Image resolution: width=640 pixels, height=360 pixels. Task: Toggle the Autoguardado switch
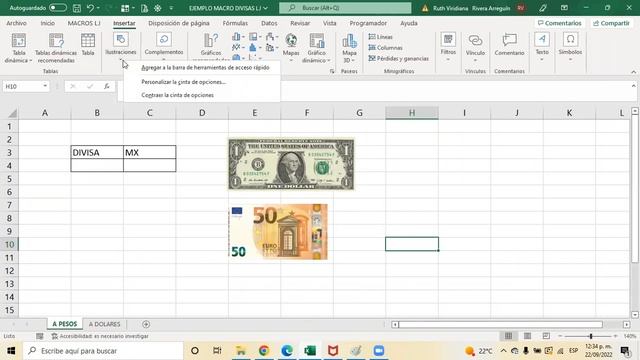coord(58,8)
